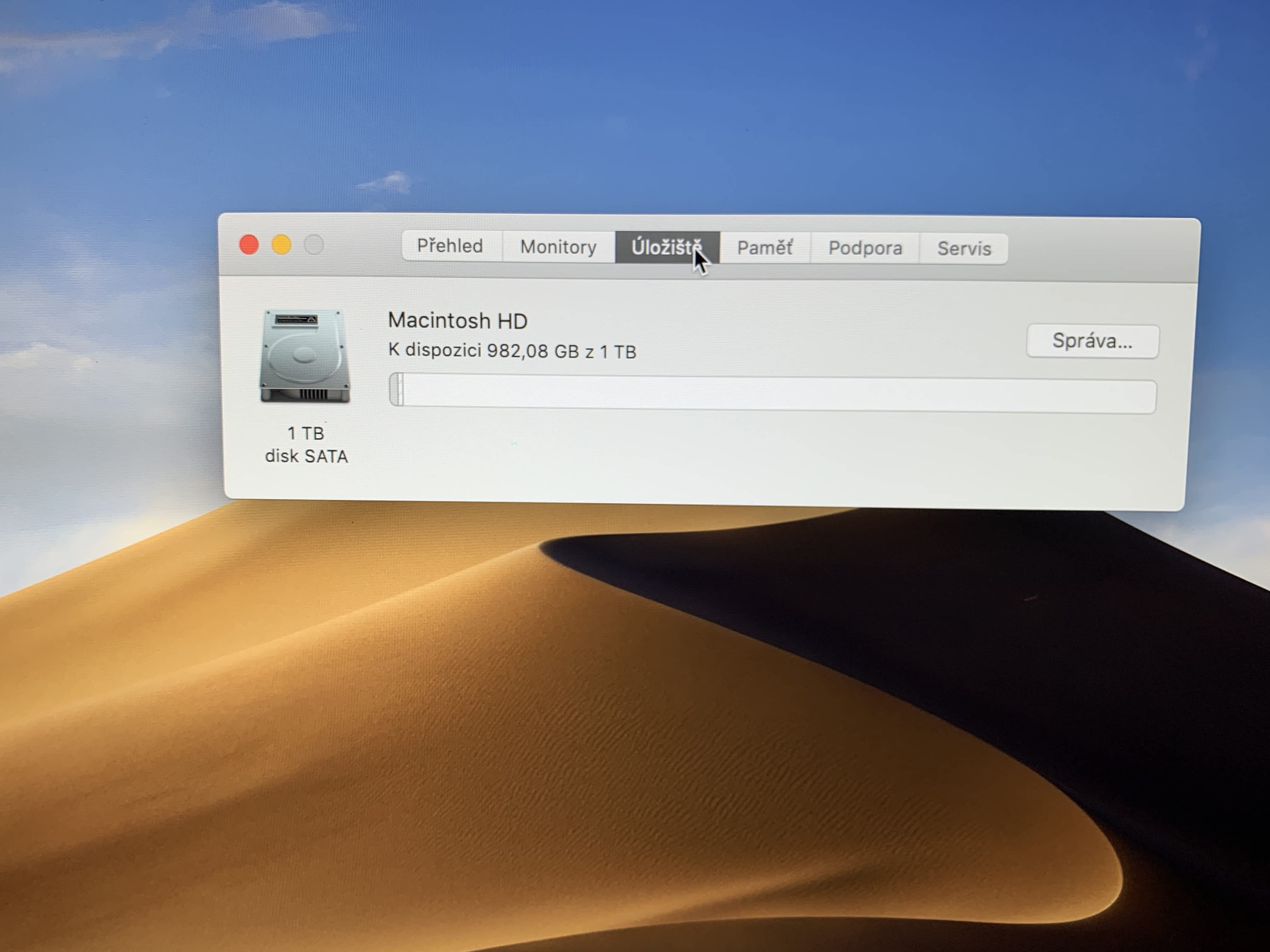Close the window with red button
The image size is (1270, 952).
(249, 245)
